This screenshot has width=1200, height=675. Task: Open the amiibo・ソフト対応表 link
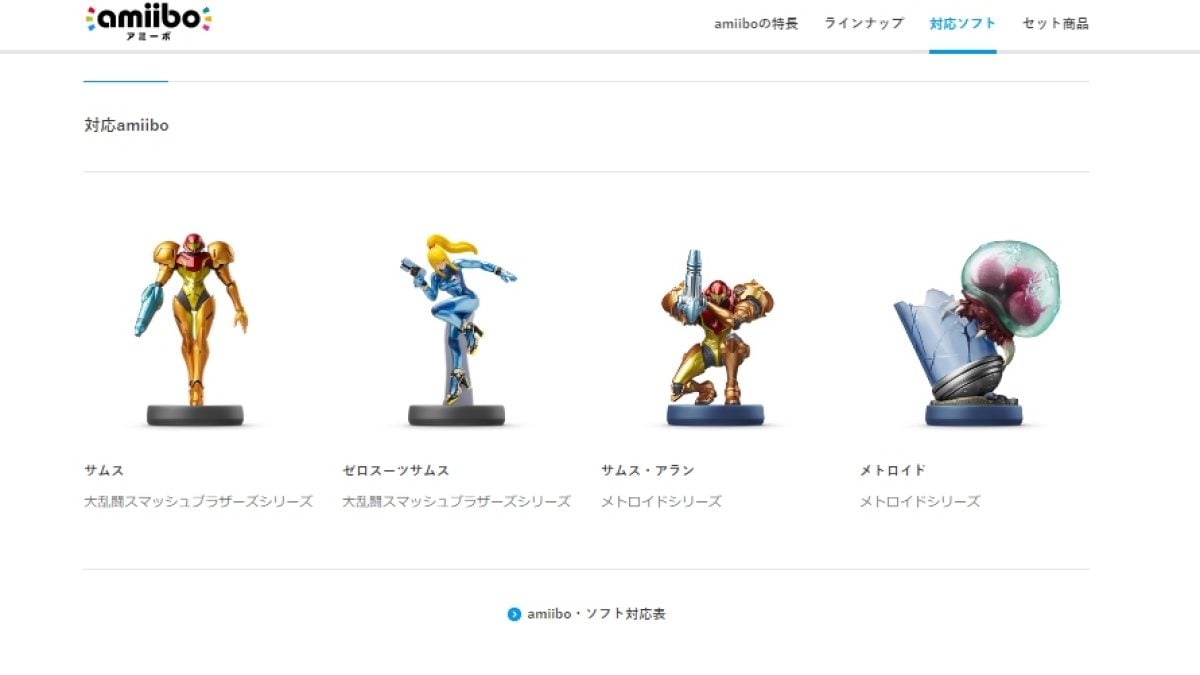coord(596,614)
